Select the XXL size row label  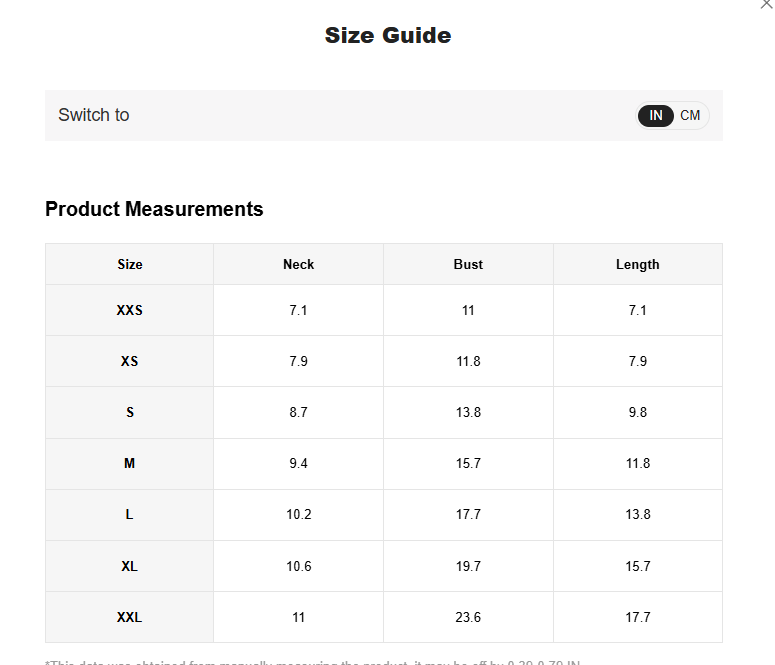pyautogui.click(x=129, y=617)
